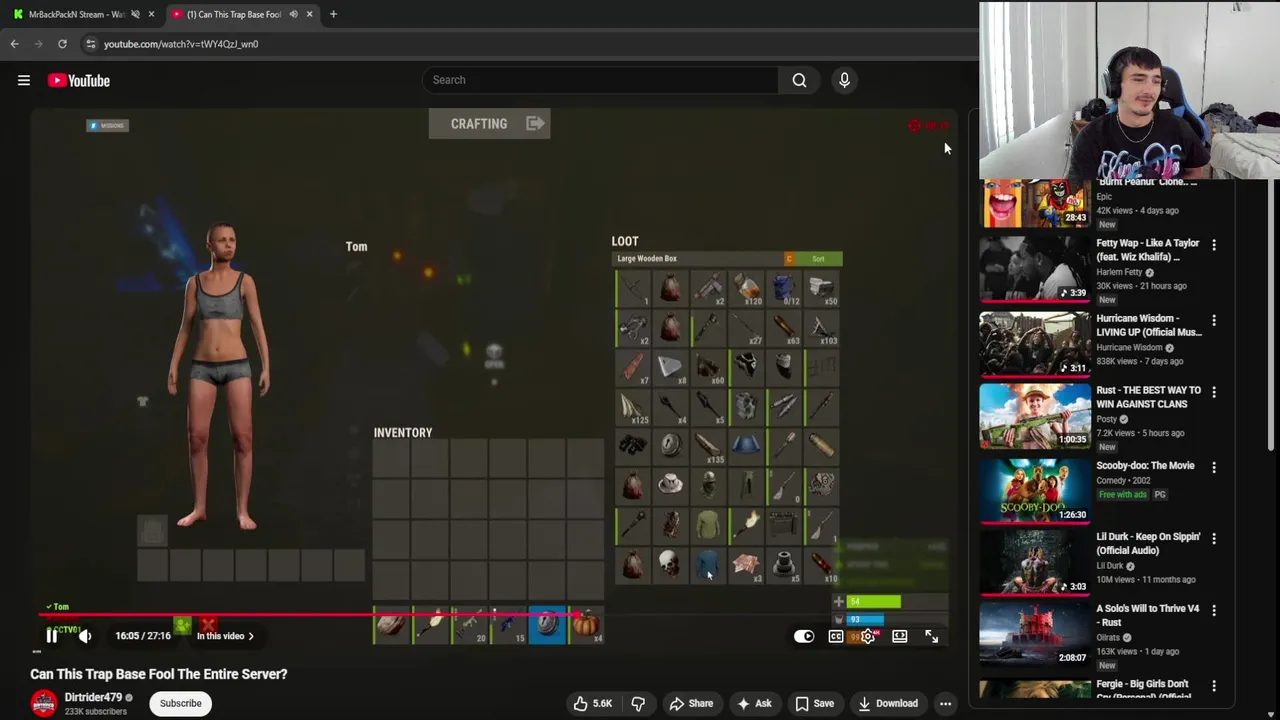Open options for Lil Durk video
This screenshot has width=1280, height=720.
(x=1214, y=538)
